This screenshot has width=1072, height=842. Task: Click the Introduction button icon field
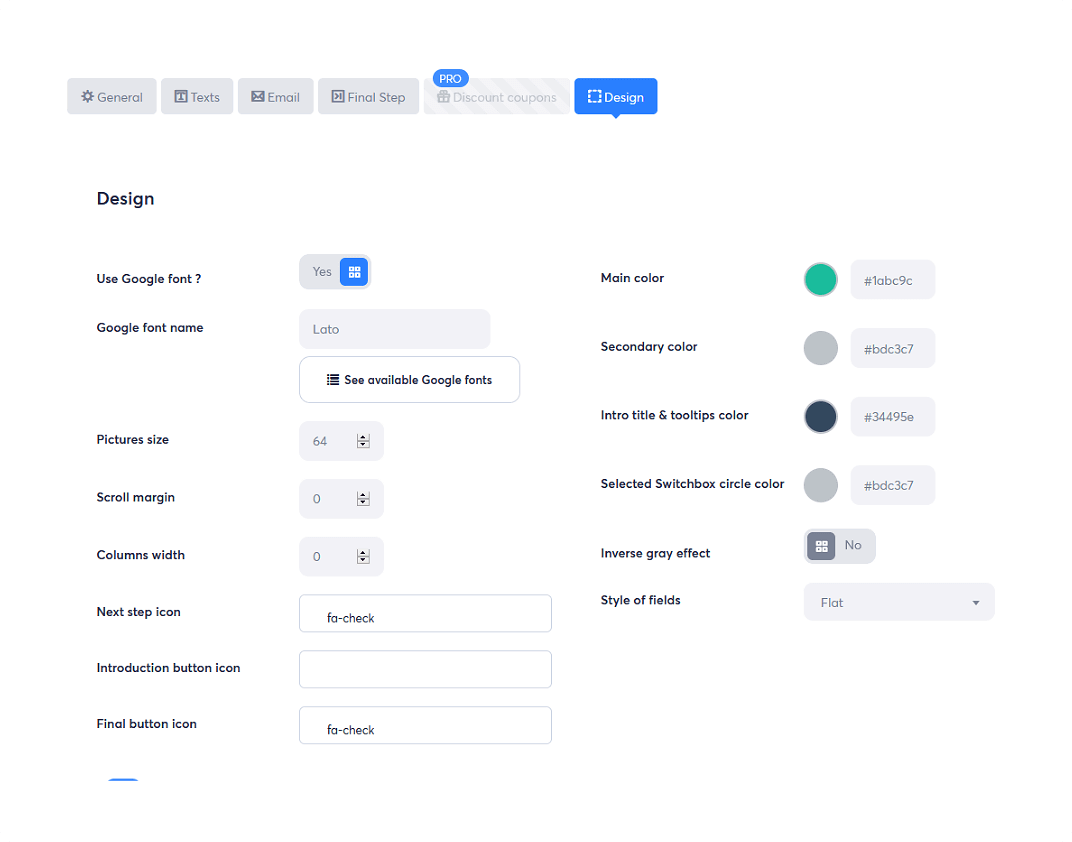(425, 669)
